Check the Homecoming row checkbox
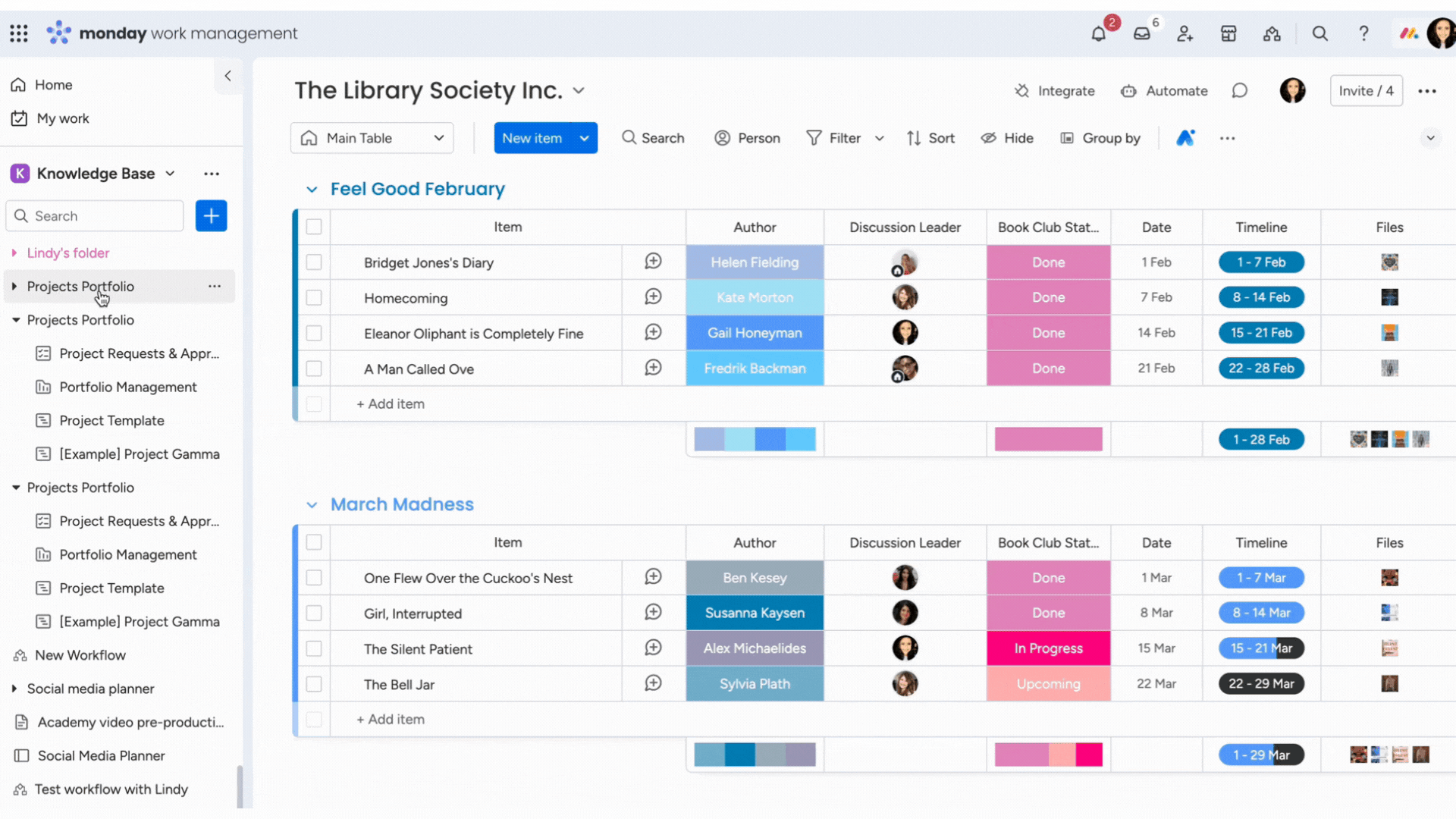1456x819 pixels. [x=314, y=298]
